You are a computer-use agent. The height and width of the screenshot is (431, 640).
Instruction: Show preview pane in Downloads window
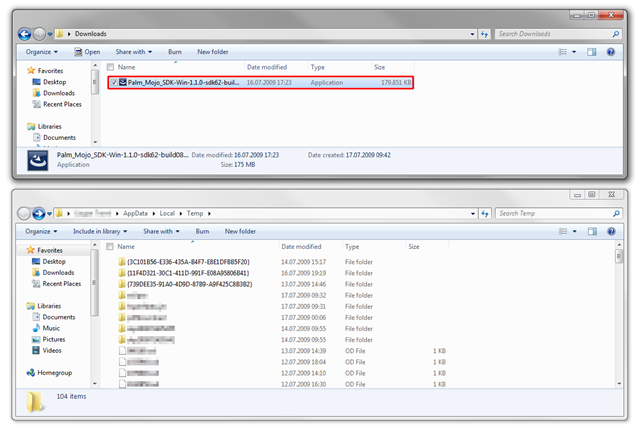591,52
